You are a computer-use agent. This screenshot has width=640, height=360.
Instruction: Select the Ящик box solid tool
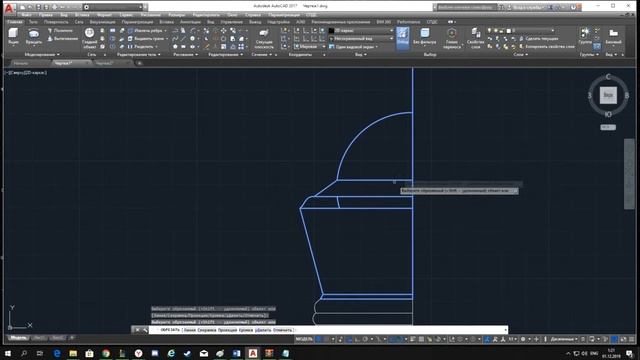click(13, 36)
